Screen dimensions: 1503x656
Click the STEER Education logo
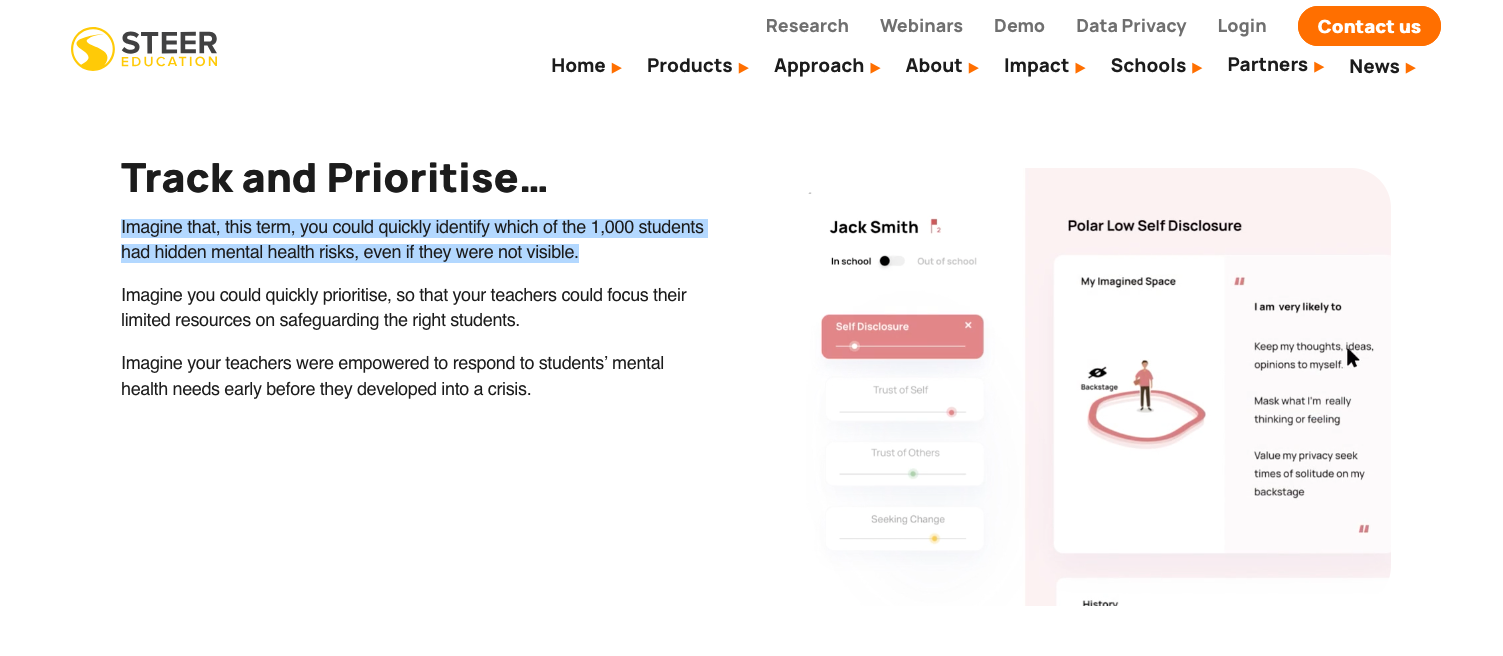144,49
